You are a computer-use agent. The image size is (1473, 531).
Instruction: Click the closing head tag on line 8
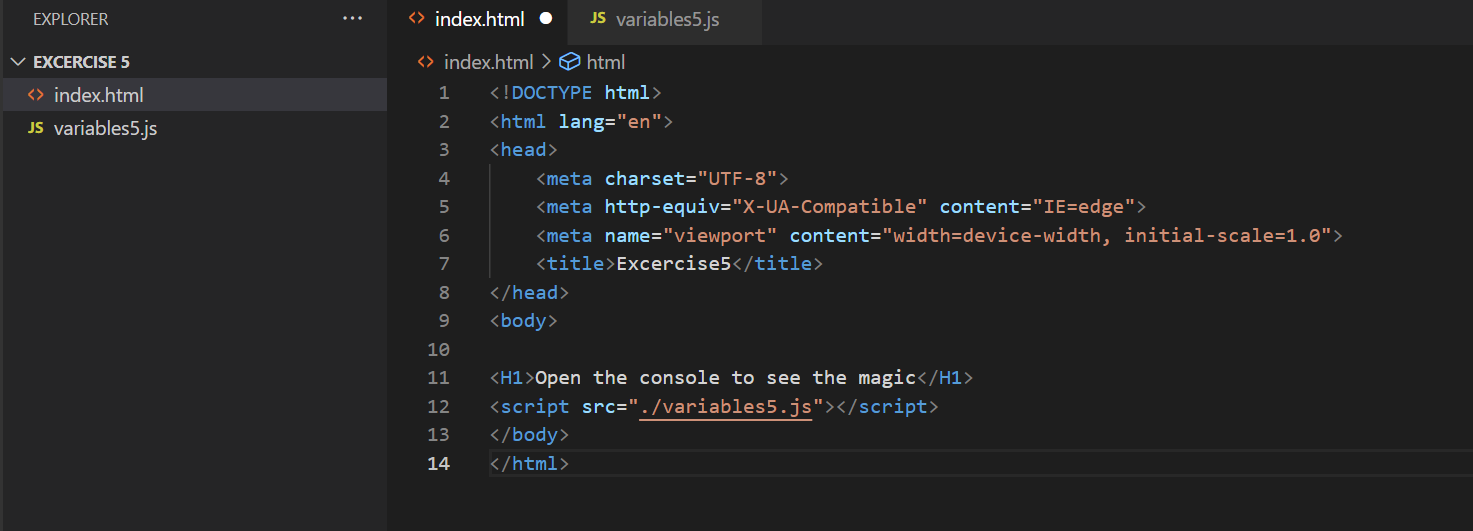[530, 293]
